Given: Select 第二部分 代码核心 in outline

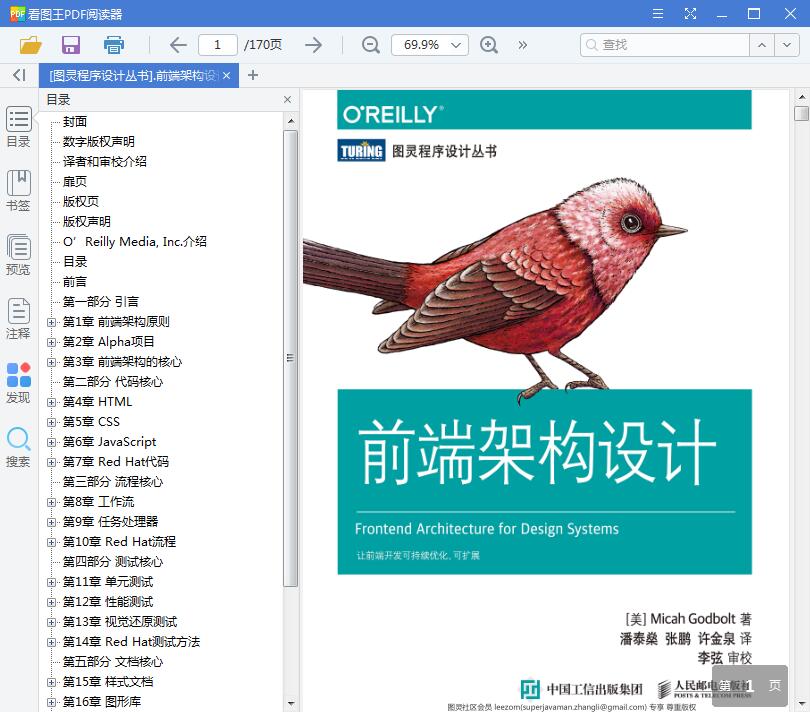Looking at the screenshot, I should pos(113,382).
